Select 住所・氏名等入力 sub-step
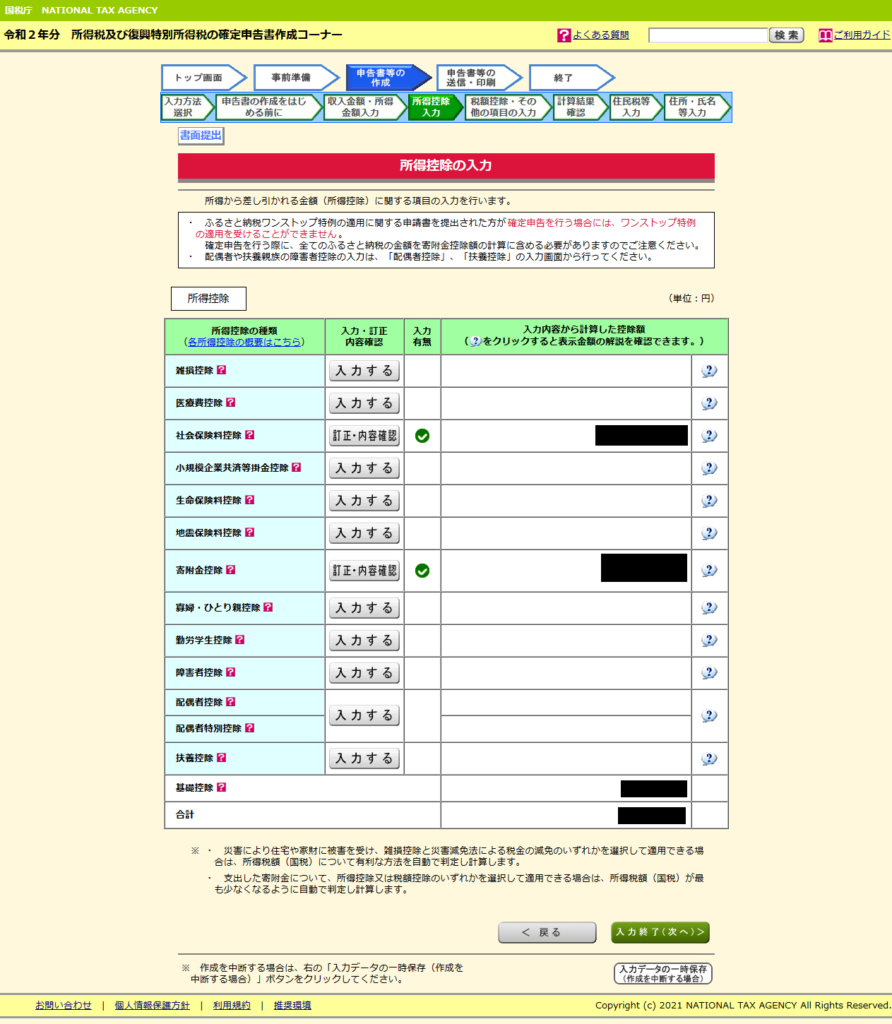 pyautogui.click(x=696, y=107)
